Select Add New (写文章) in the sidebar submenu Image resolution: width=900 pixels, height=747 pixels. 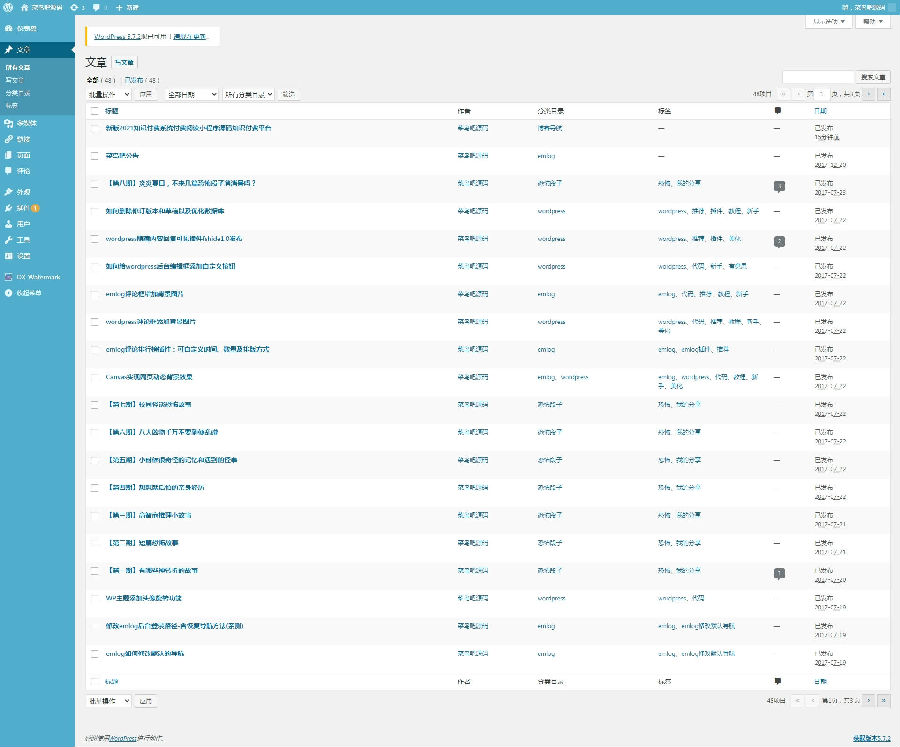tap(14, 80)
